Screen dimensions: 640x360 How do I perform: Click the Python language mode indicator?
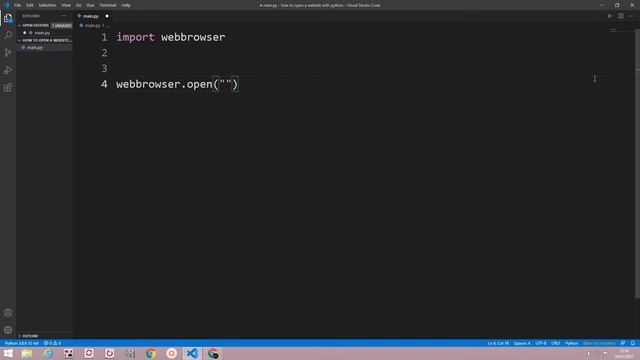[572, 343]
